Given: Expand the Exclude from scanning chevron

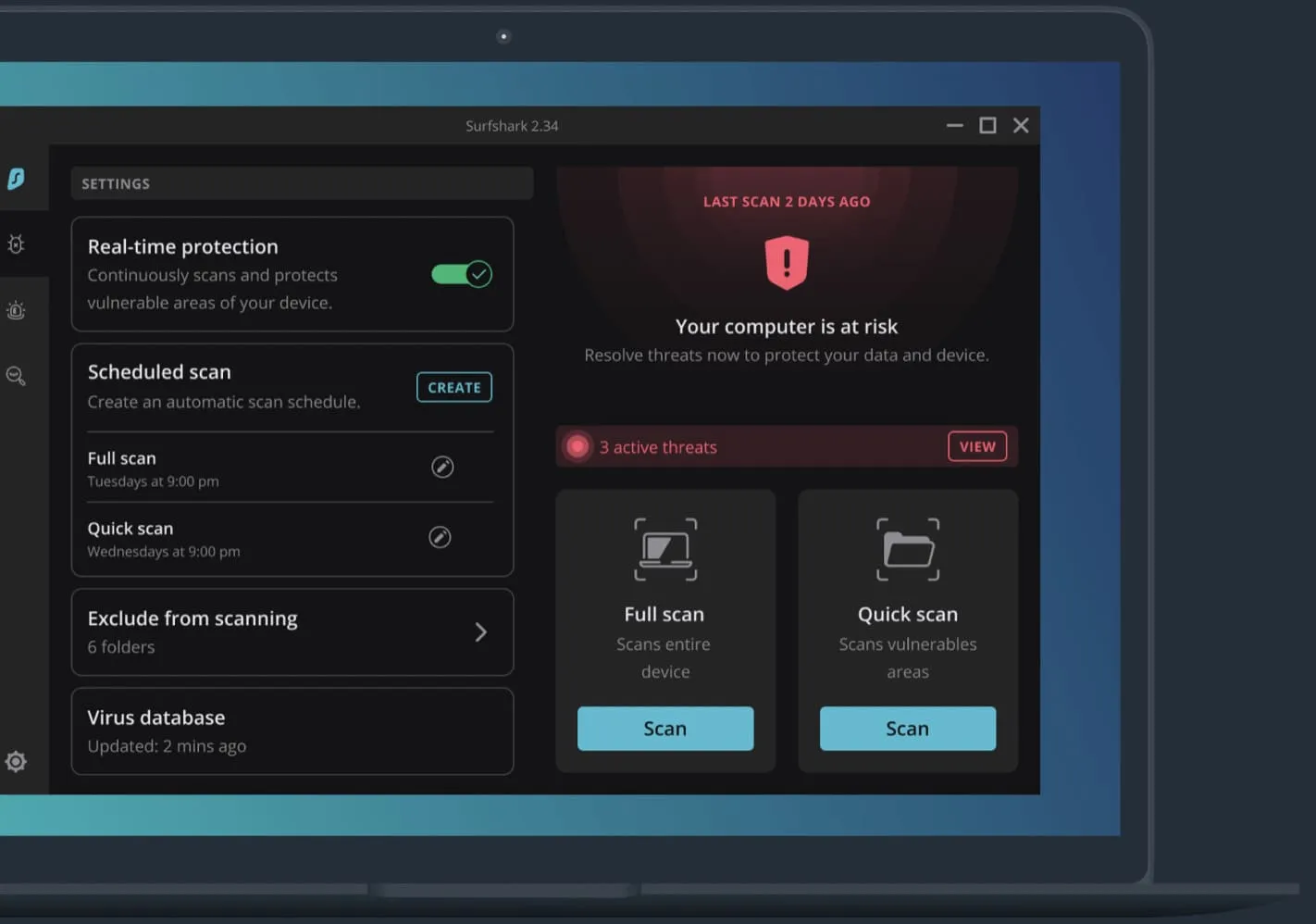Looking at the screenshot, I should (x=481, y=632).
